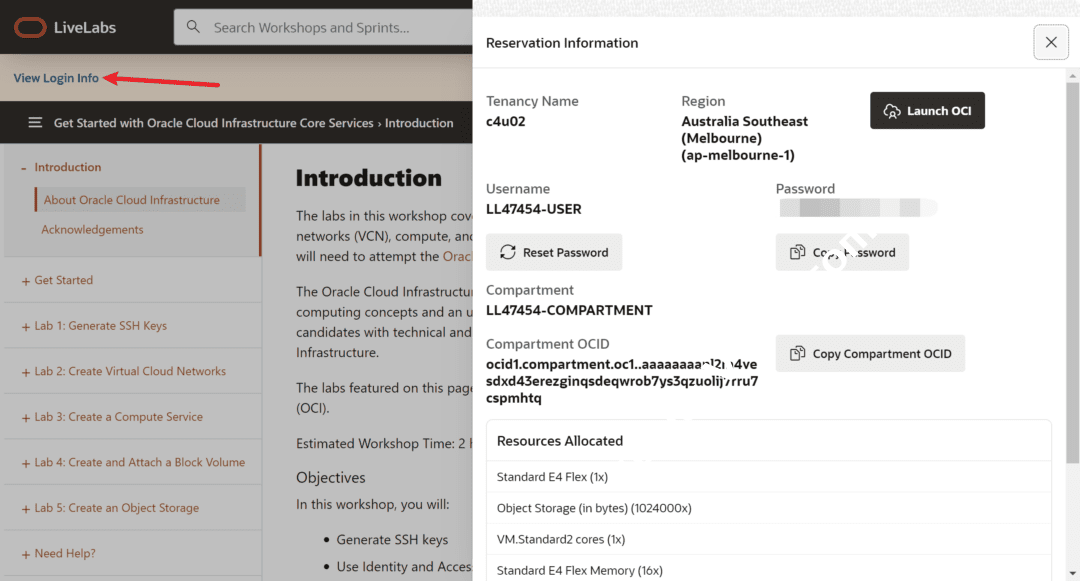Close the Reservation Information panel
This screenshot has height=581, width=1080.
tap(1050, 42)
